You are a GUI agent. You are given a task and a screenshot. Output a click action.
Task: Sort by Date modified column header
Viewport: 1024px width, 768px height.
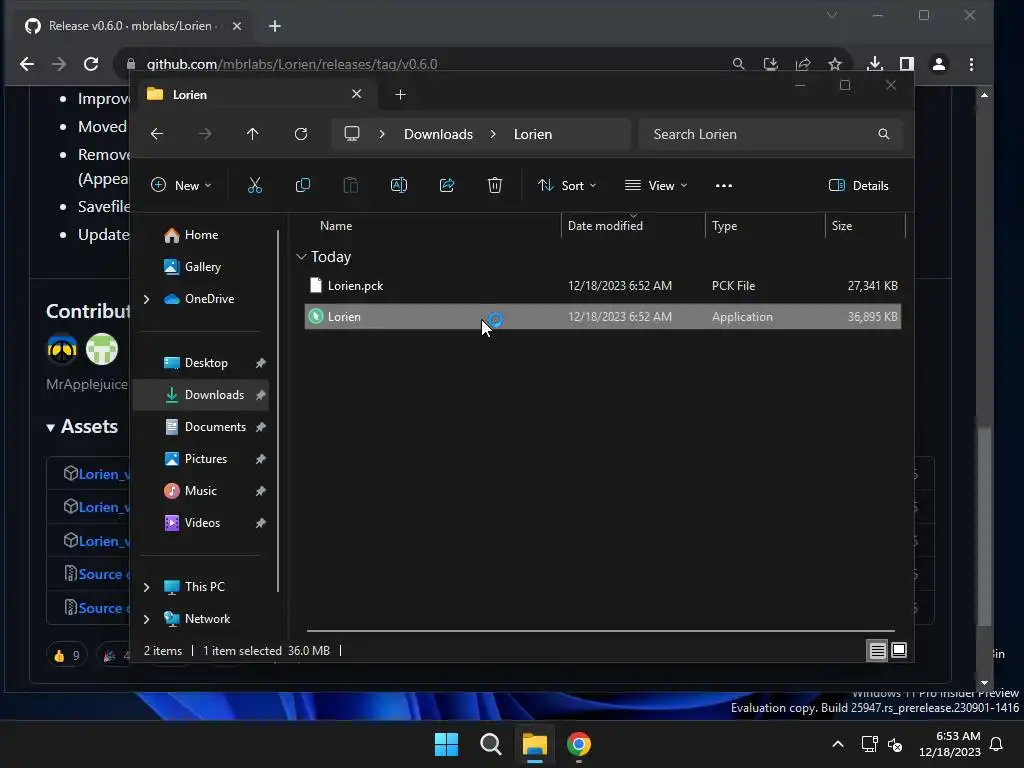click(x=605, y=226)
